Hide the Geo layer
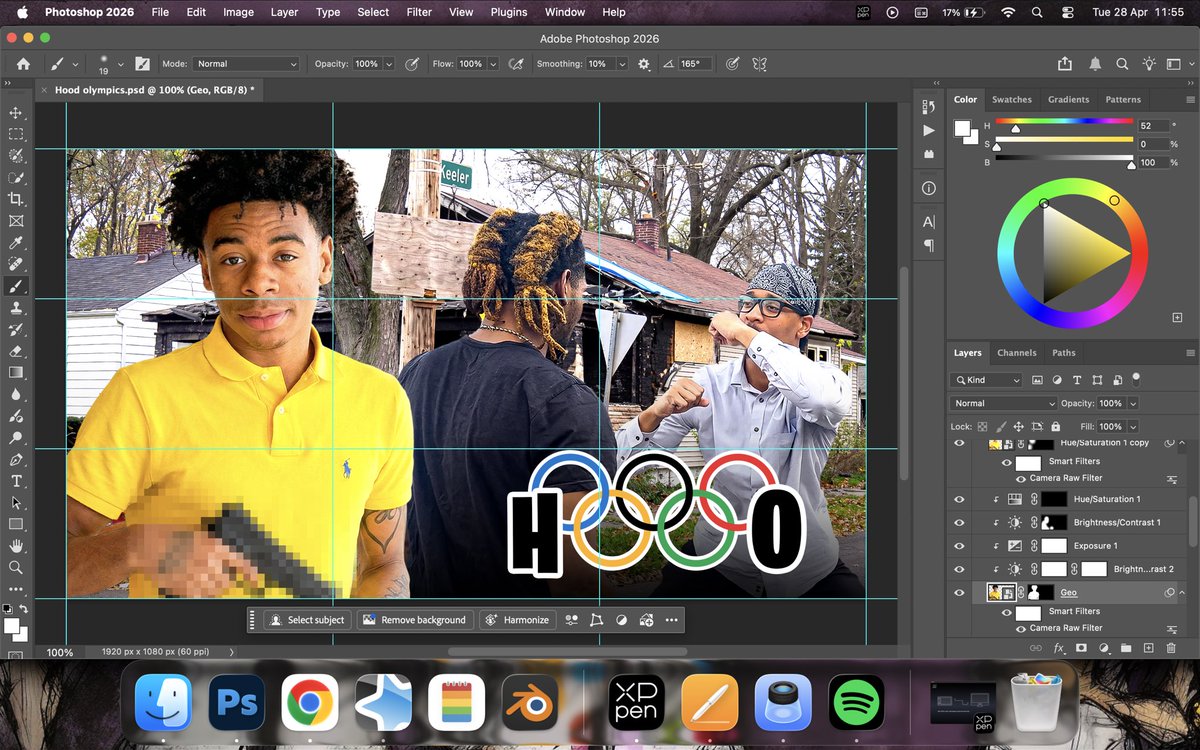 click(x=959, y=593)
